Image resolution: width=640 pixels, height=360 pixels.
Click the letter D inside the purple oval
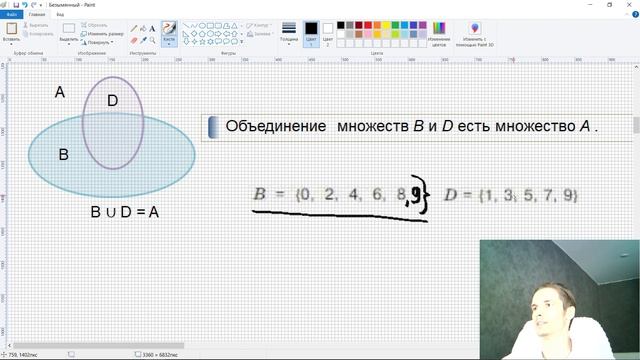113,100
